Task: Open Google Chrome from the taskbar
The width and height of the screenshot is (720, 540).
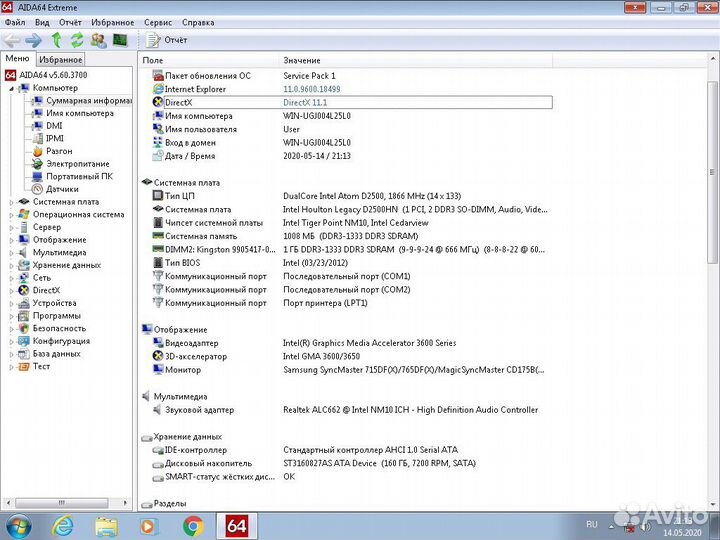Action: (x=193, y=527)
